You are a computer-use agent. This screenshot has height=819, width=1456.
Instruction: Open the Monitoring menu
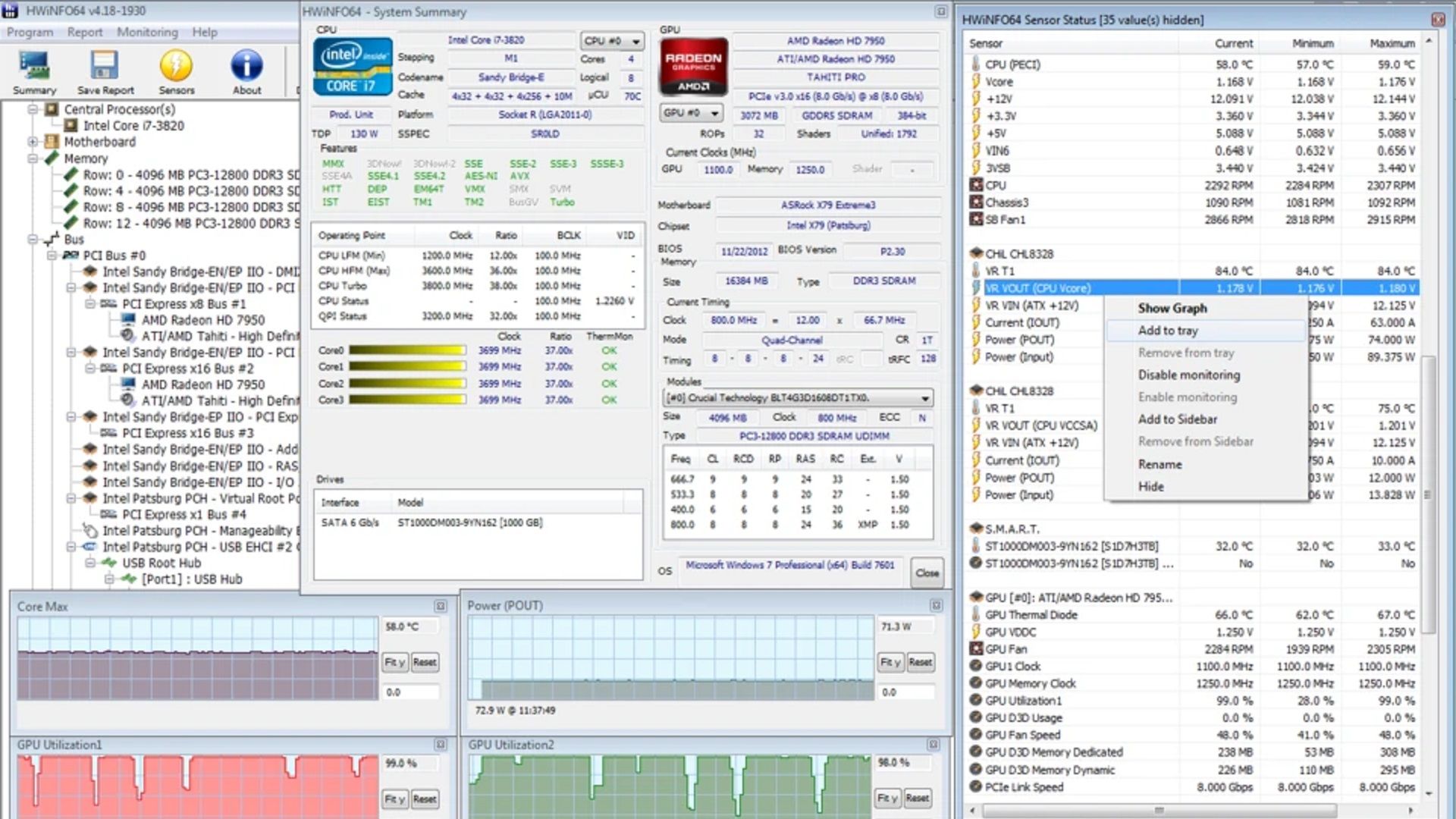pyautogui.click(x=147, y=32)
